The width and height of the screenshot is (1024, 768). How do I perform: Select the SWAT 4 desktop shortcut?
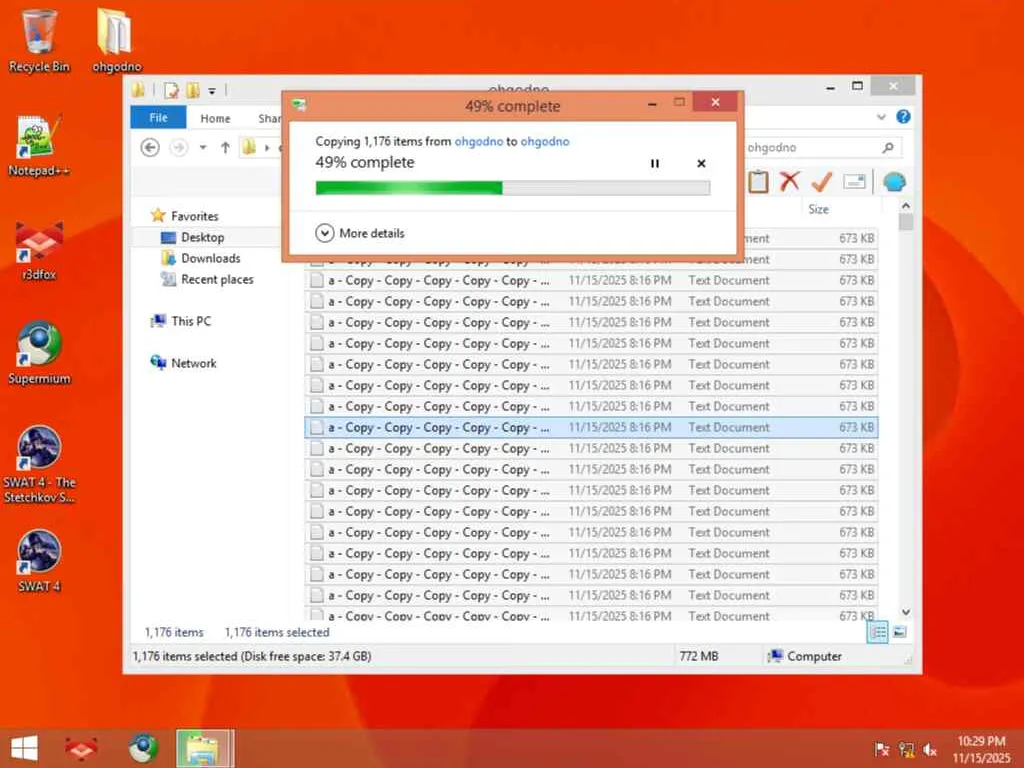[x=39, y=561]
